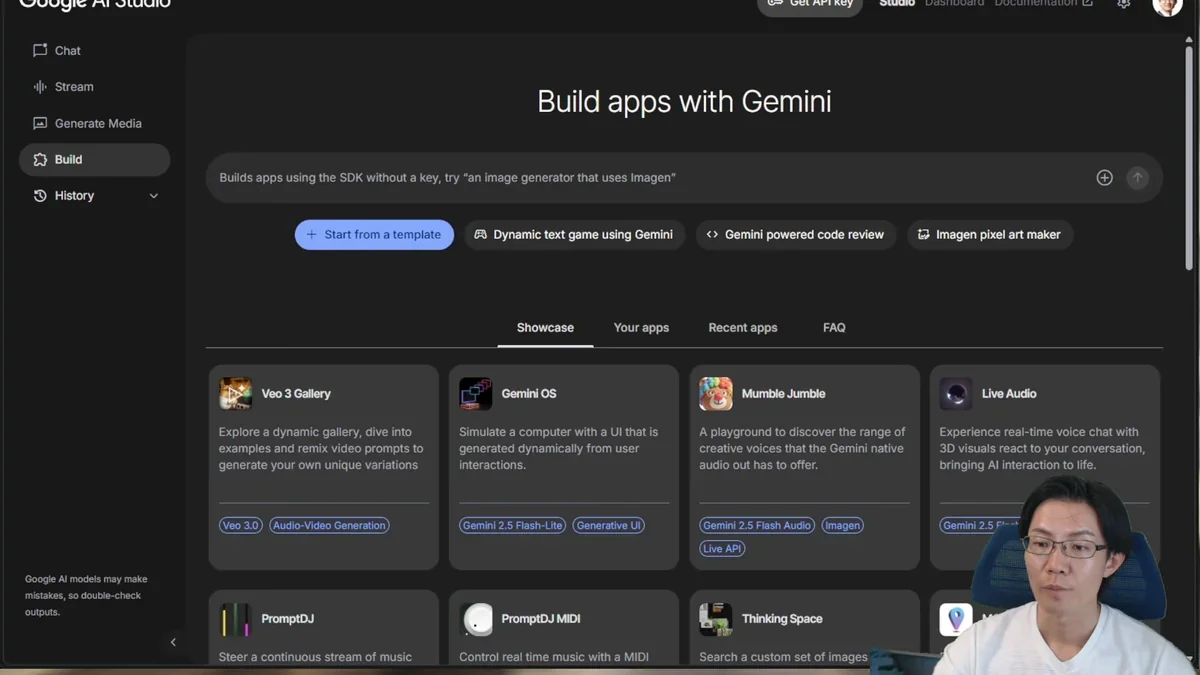Click the send arrow button
1200x675 pixels.
coord(1137,178)
